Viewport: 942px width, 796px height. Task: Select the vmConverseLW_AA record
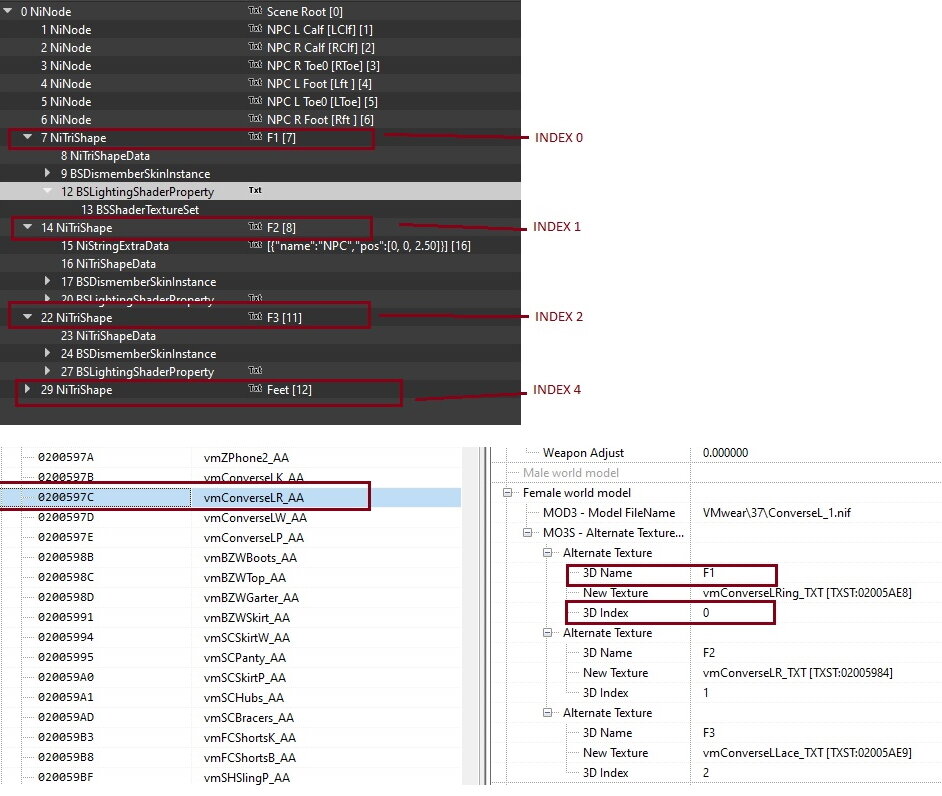231,517
